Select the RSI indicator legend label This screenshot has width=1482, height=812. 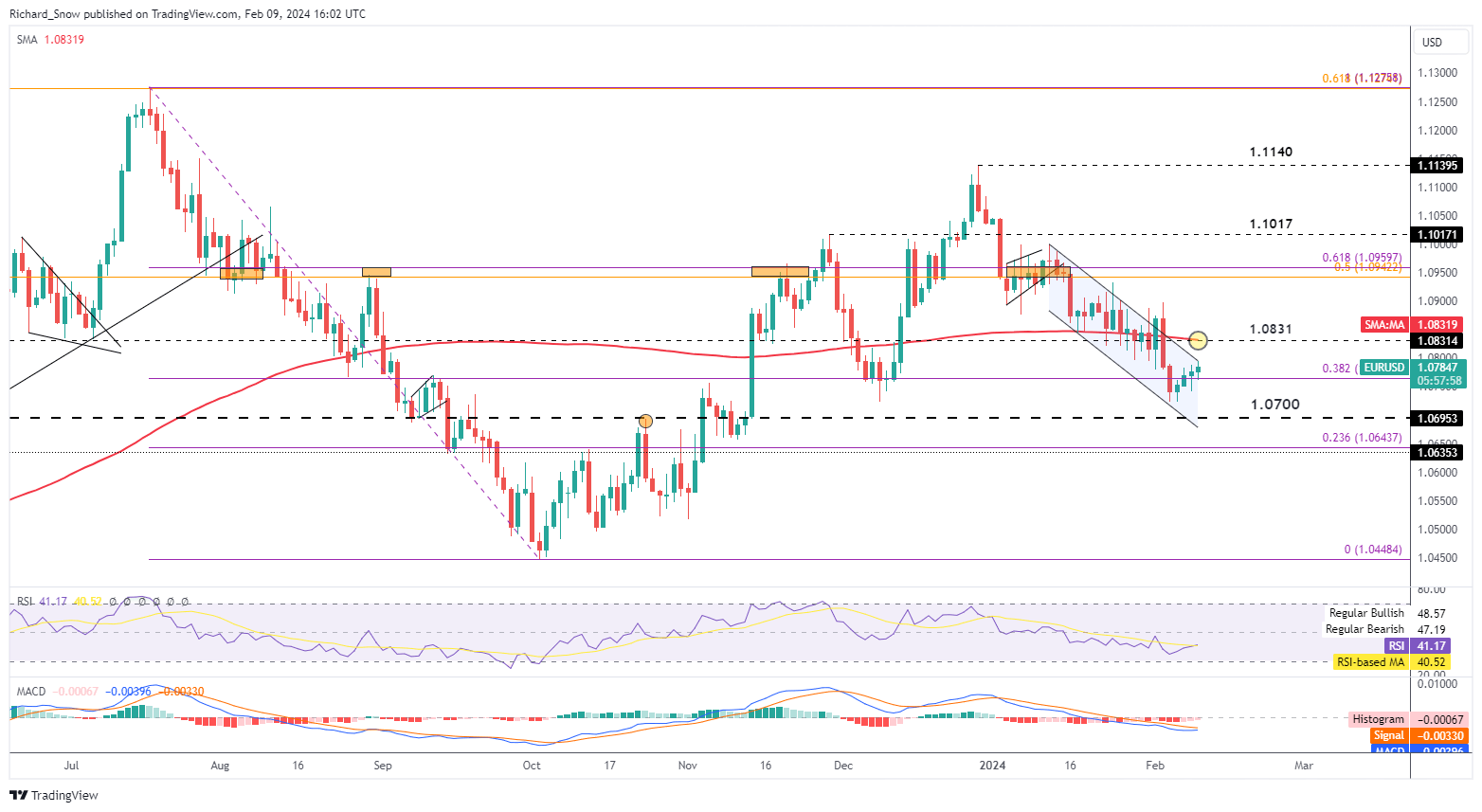(x=26, y=602)
